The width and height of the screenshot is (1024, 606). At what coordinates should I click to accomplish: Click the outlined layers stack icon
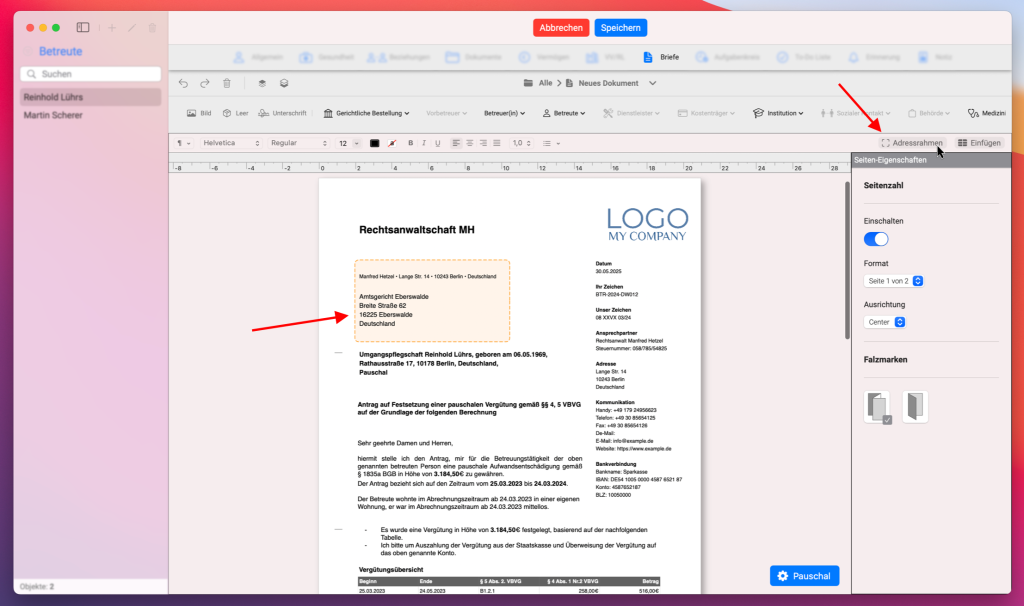click(284, 83)
